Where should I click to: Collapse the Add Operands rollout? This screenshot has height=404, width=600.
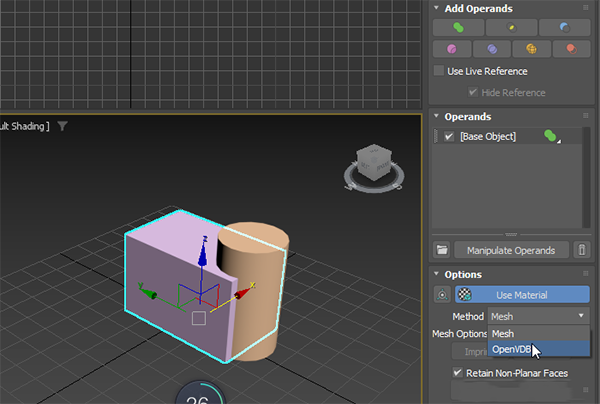(x=437, y=8)
